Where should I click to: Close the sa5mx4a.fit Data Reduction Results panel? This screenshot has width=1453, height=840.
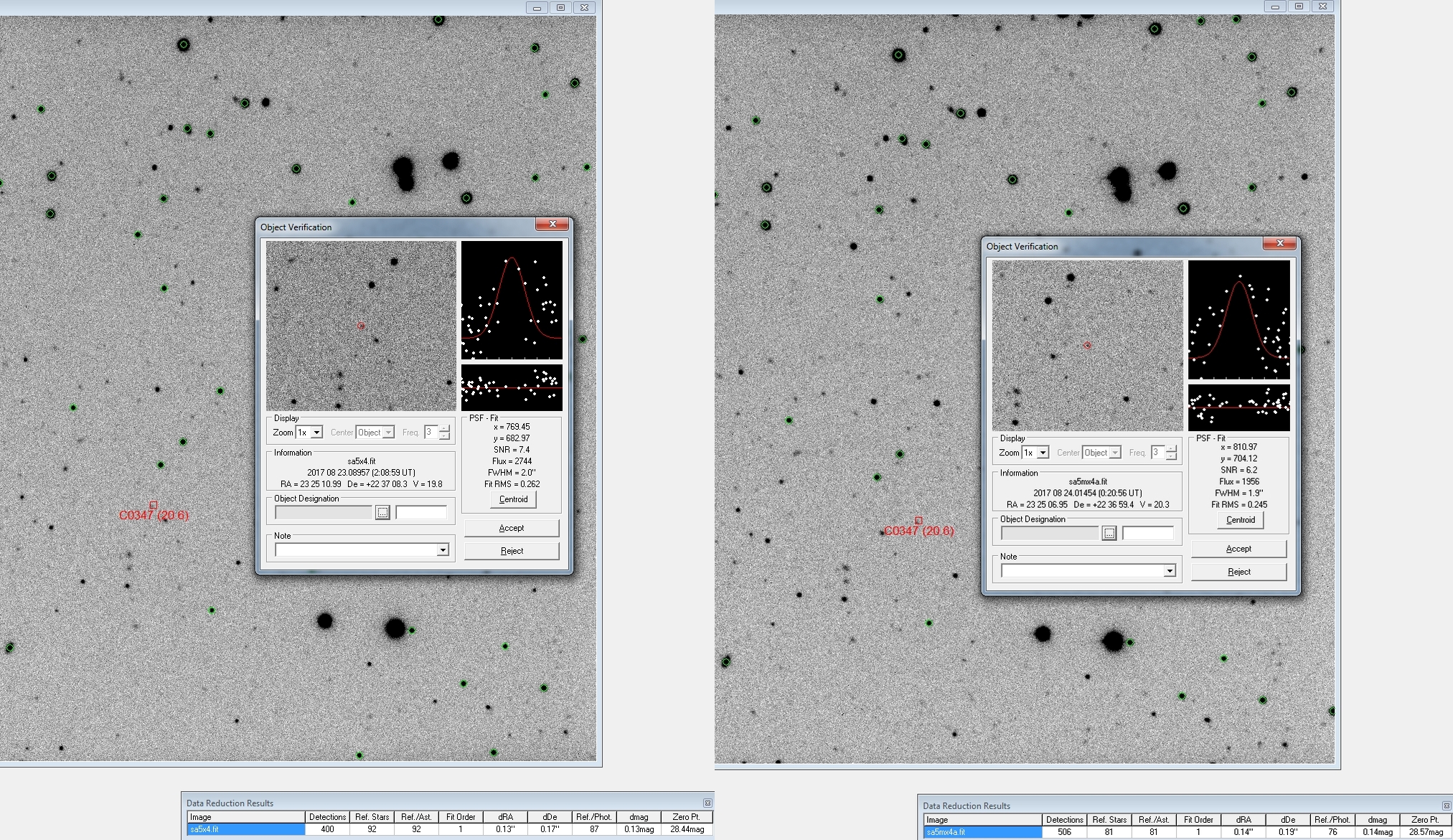tap(1446, 806)
